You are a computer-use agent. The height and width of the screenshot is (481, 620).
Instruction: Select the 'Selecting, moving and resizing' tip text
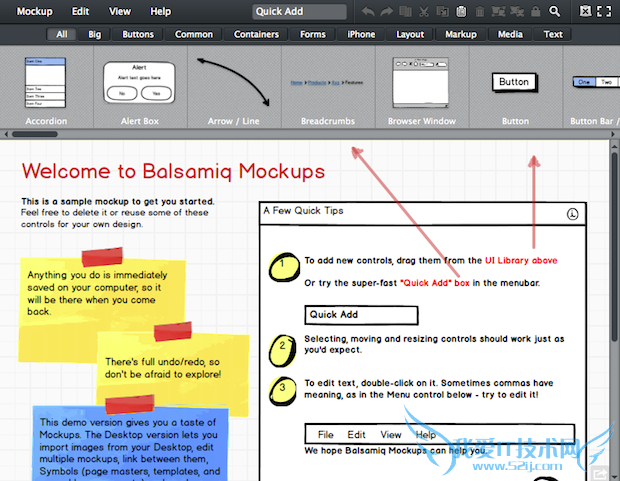pos(434,344)
